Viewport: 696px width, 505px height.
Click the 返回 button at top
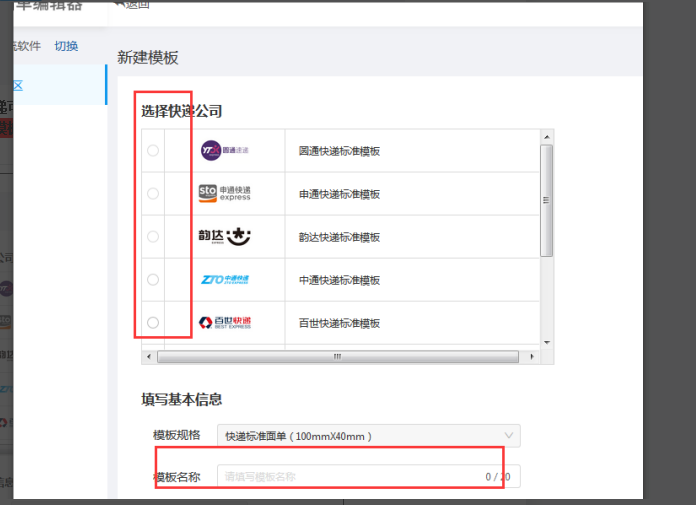[132, 5]
